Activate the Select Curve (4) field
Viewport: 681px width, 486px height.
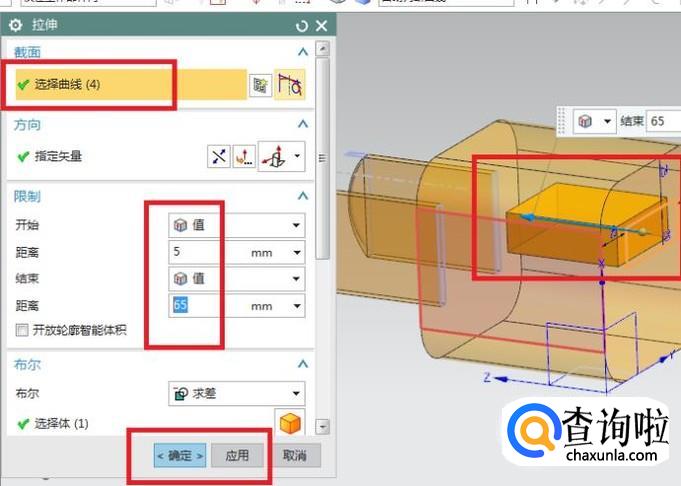131,84
